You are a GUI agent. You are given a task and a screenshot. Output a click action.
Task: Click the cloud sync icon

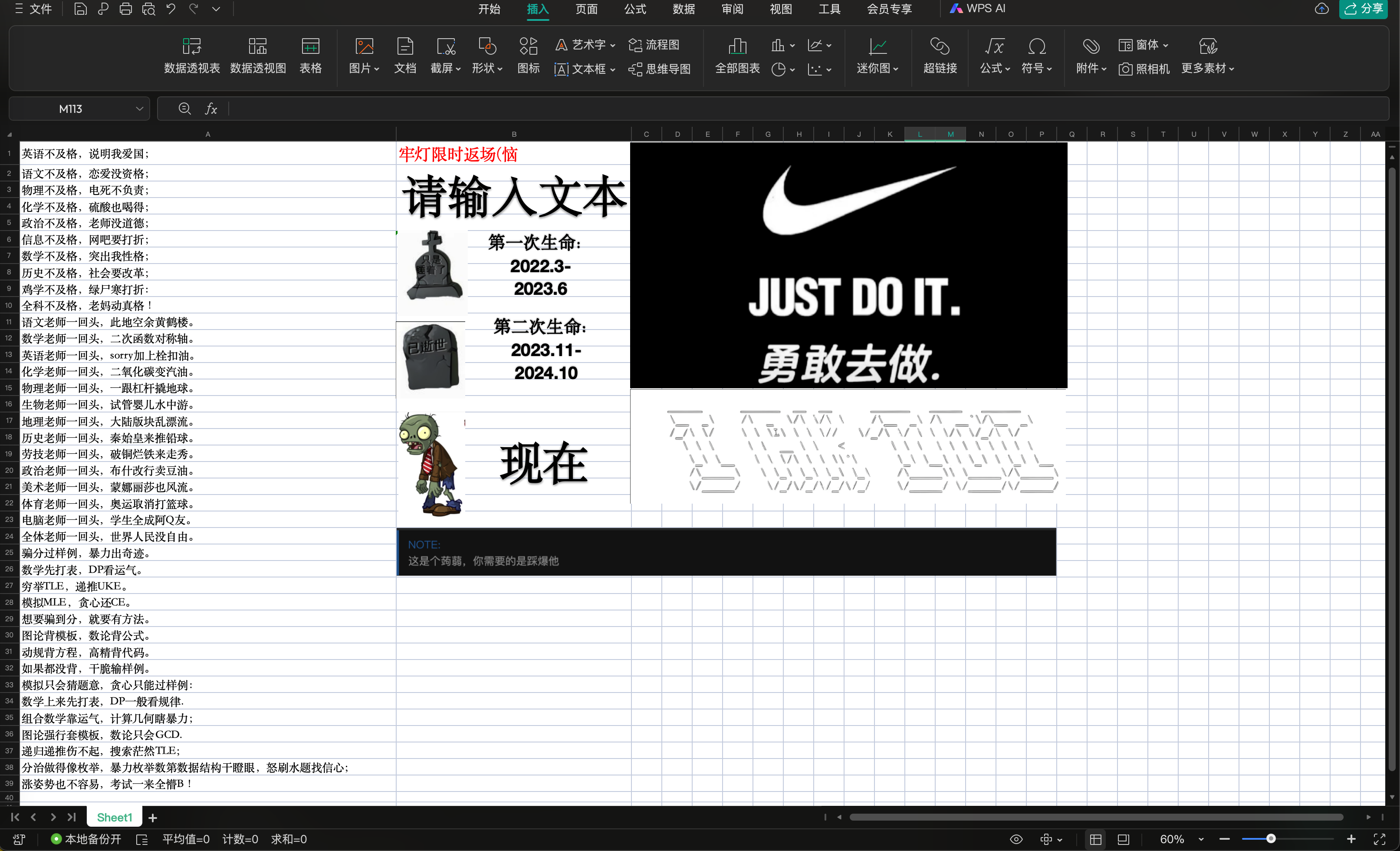pos(1322,9)
